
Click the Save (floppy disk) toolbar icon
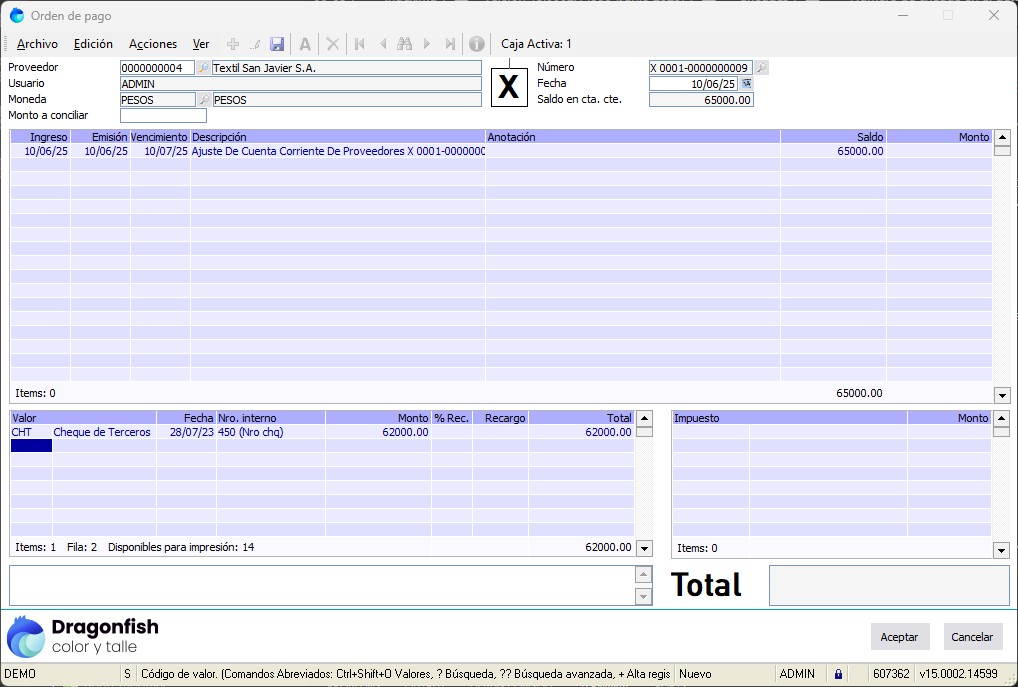(x=277, y=44)
